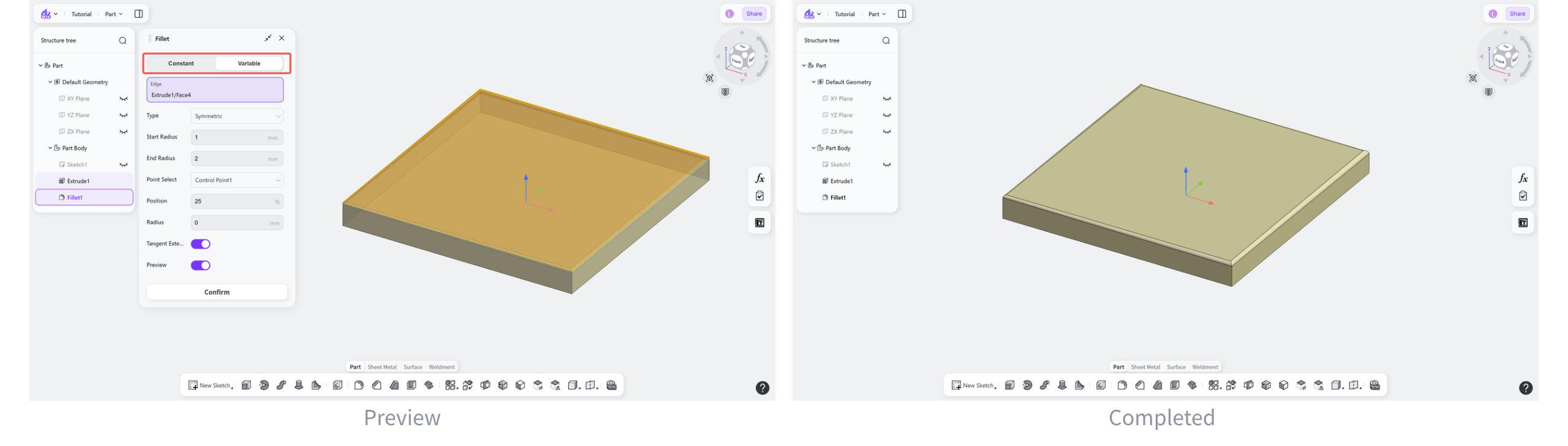Screen dimensions: 1568x446
Task: Select the Shell tool in the Preview toolbar
Action: (x=412, y=385)
